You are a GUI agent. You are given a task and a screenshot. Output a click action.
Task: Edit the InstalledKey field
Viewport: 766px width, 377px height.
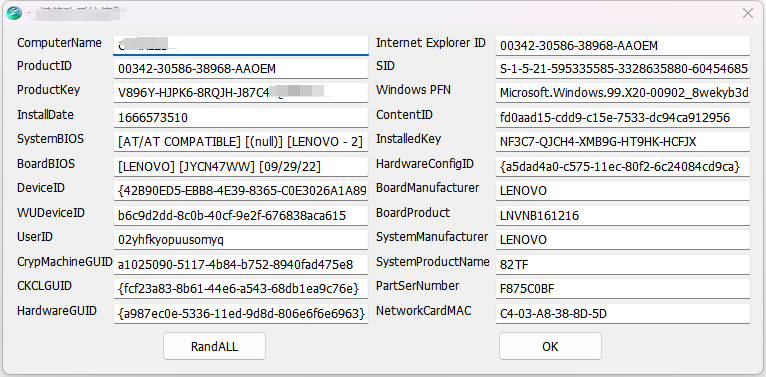(x=622, y=142)
